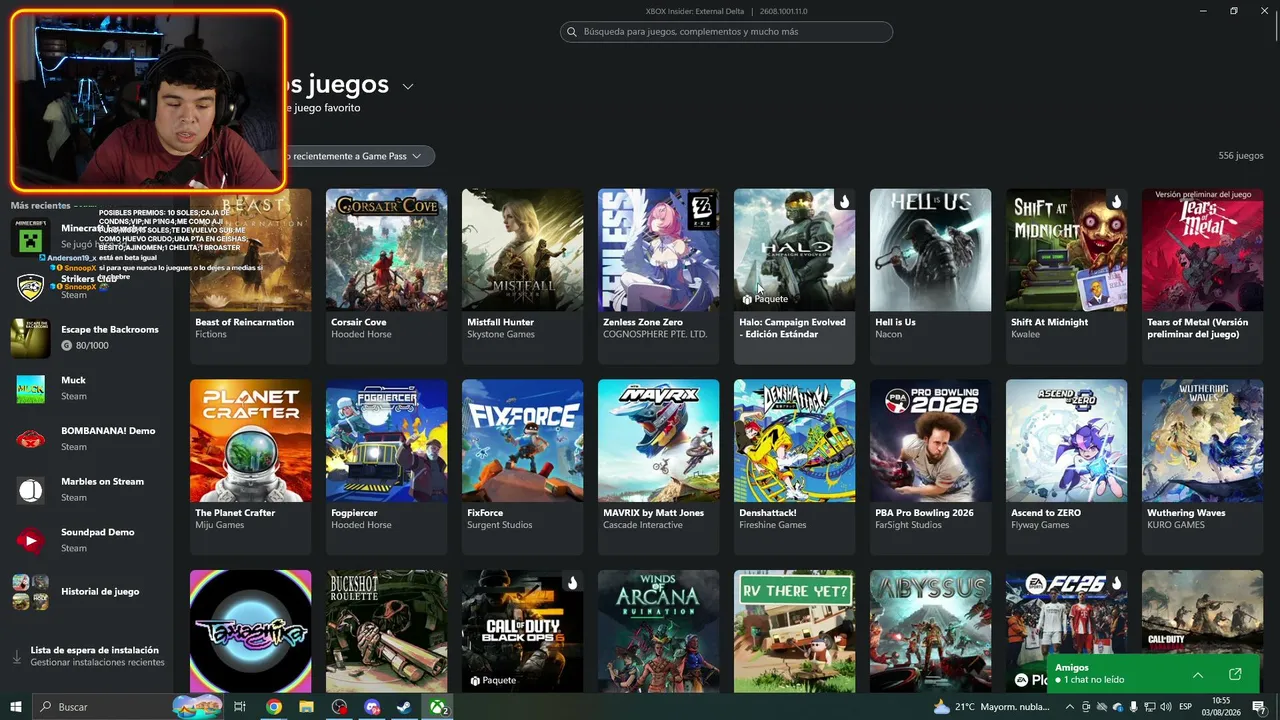Open Google Chrome from the taskbar
The height and width of the screenshot is (720, 1280).
pyautogui.click(x=273, y=707)
